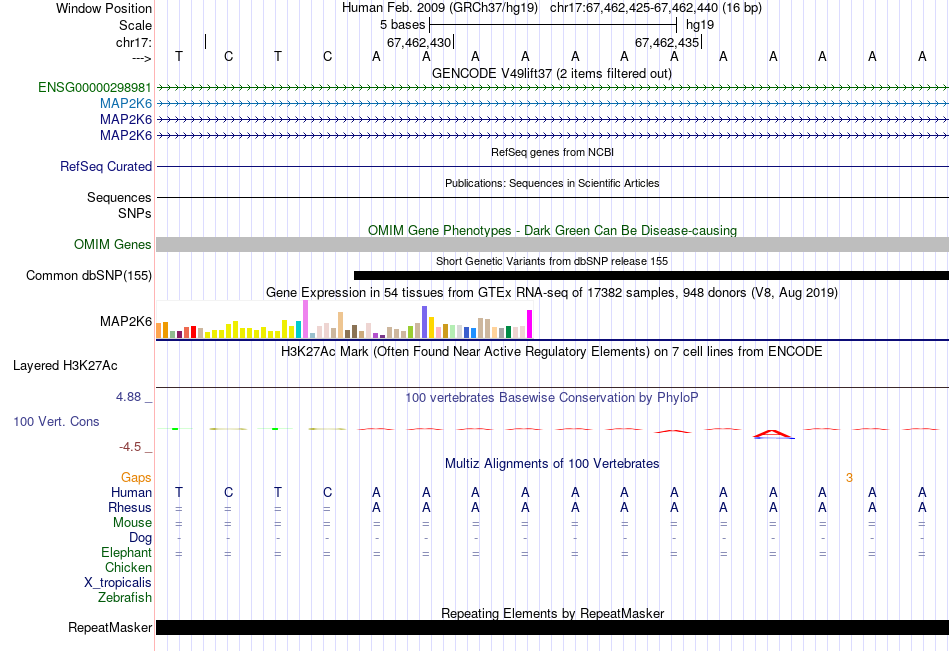Click the GTEx Gene Expression track title
Screen dimensions: 950x651
click(x=552, y=293)
